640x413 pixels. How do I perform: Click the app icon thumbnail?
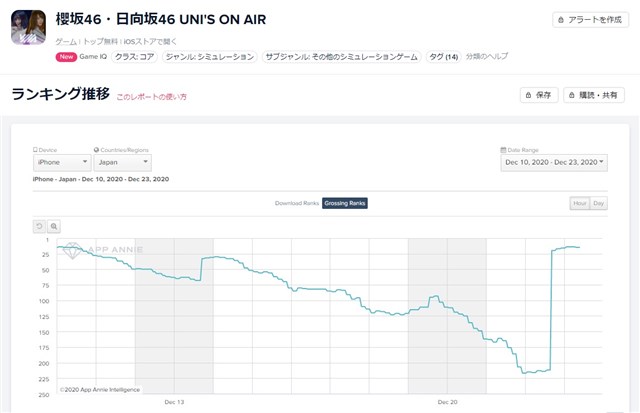pyautogui.click(x=28, y=27)
